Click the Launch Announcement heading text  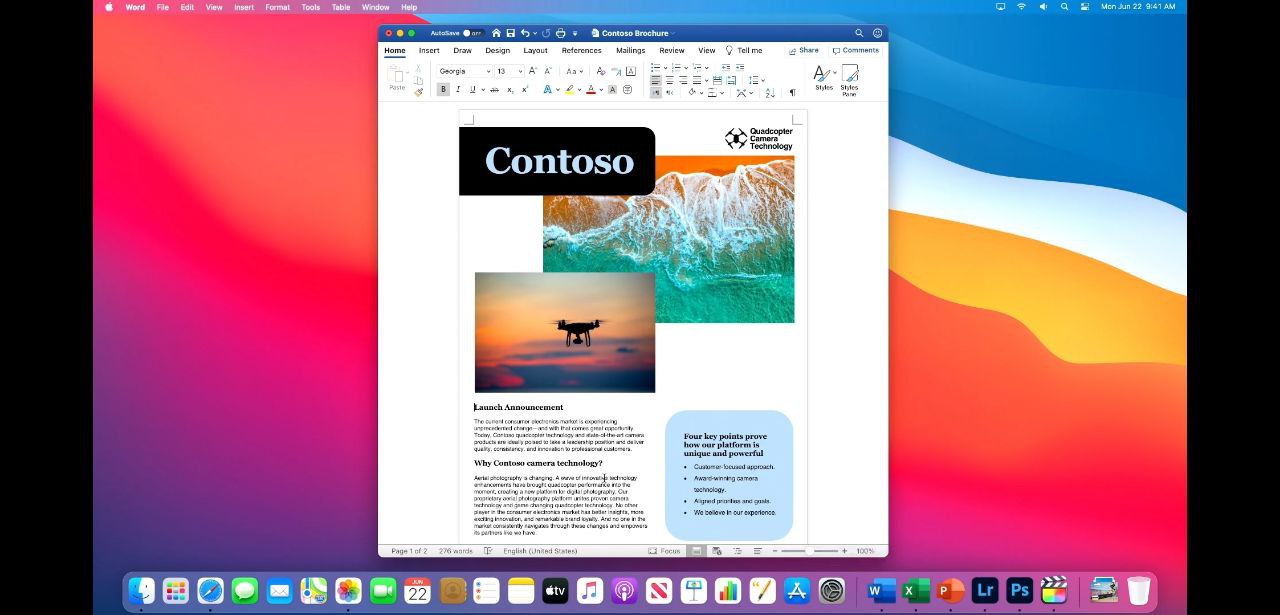(x=518, y=407)
